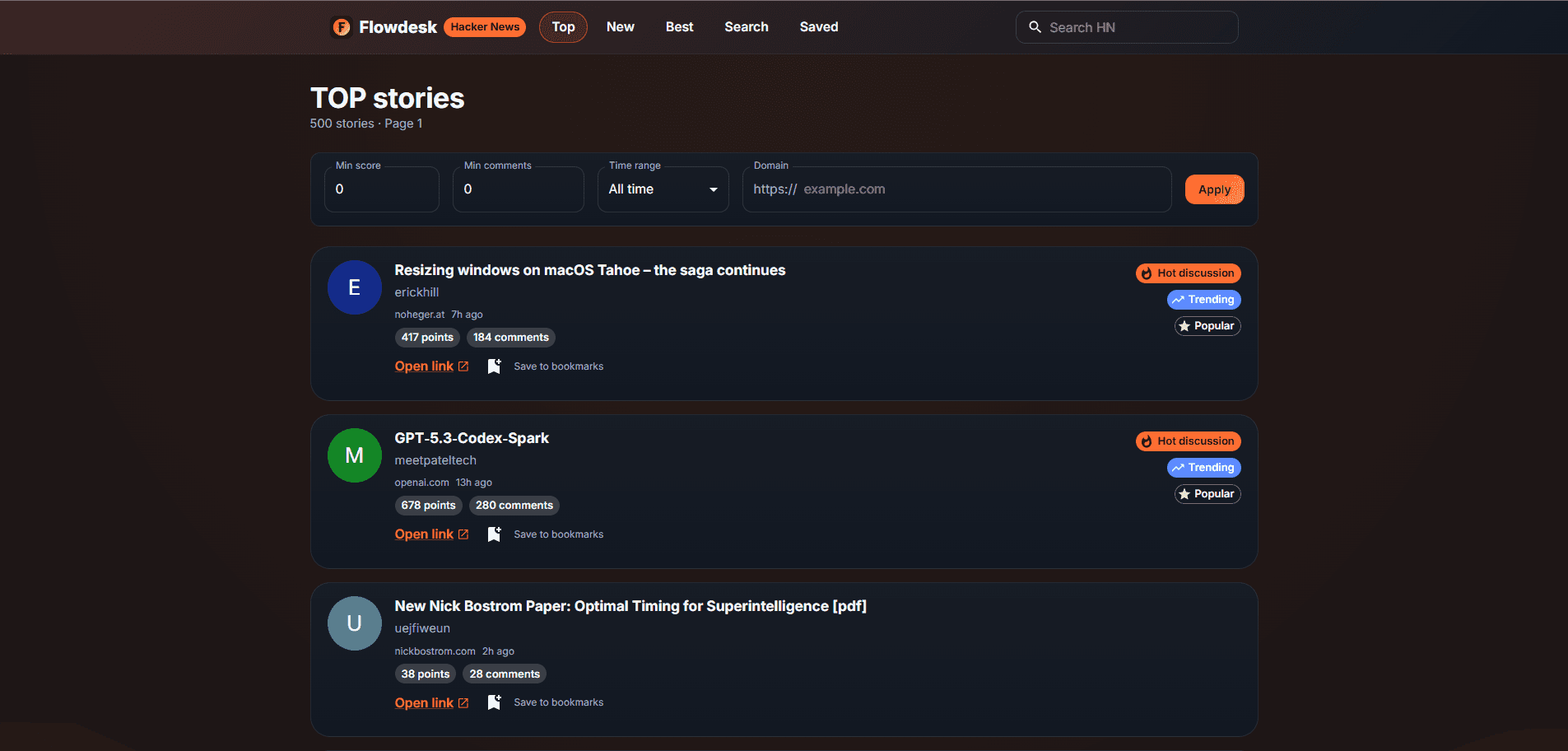Click the trending arrow icon on GPT-5.3-Codex-Spark
1568x751 pixels.
pyautogui.click(x=1177, y=467)
